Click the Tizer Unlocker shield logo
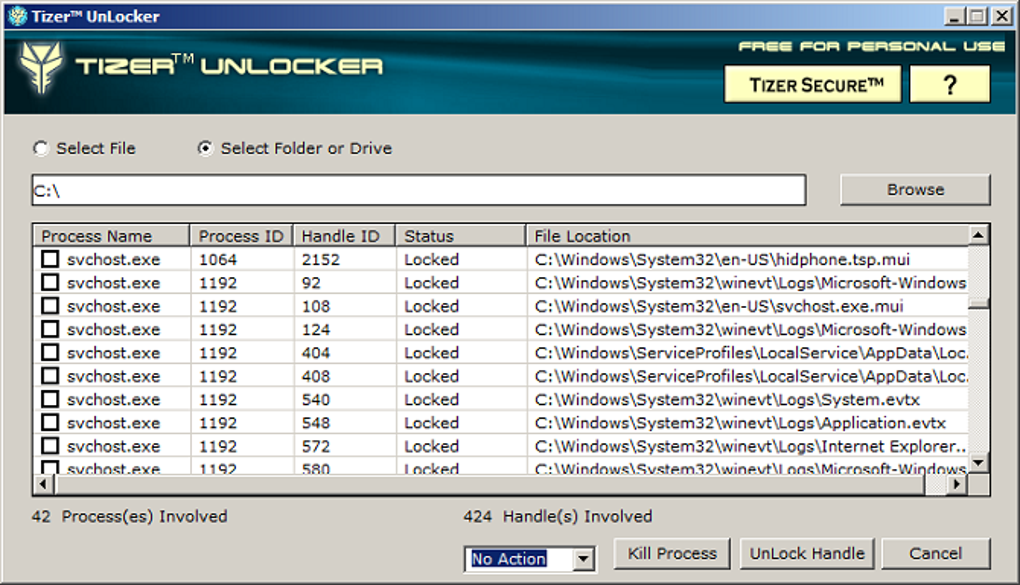Screen dimensions: 1020x585 point(40,67)
